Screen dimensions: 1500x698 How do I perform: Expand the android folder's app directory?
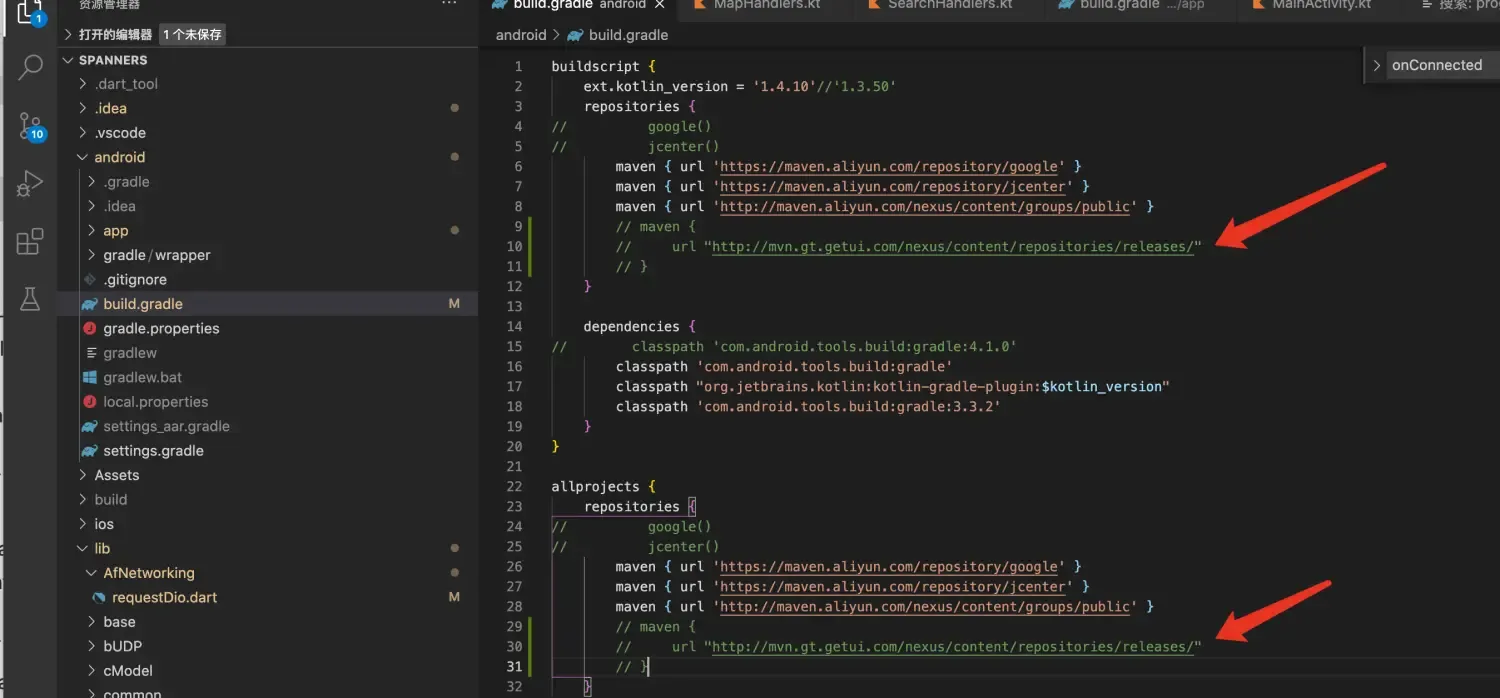(116, 231)
